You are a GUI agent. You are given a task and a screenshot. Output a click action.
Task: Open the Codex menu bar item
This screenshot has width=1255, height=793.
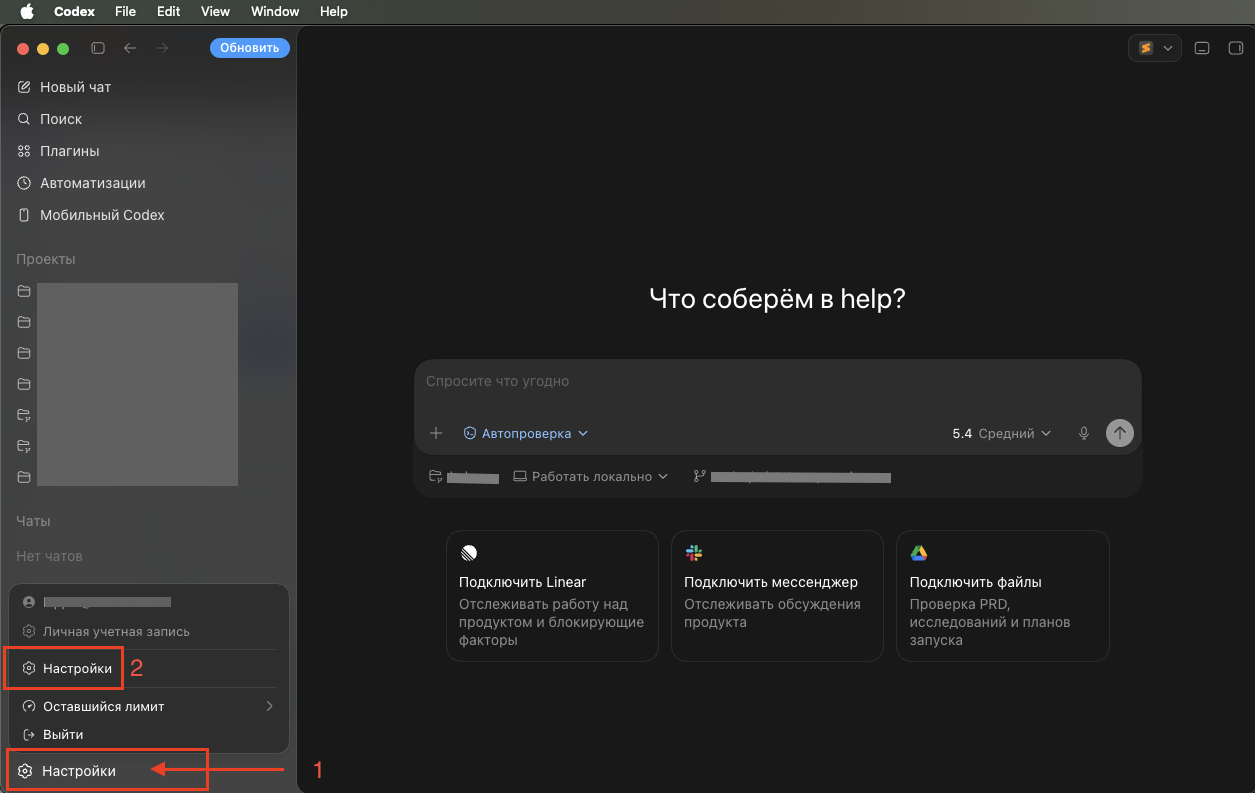[x=73, y=11]
